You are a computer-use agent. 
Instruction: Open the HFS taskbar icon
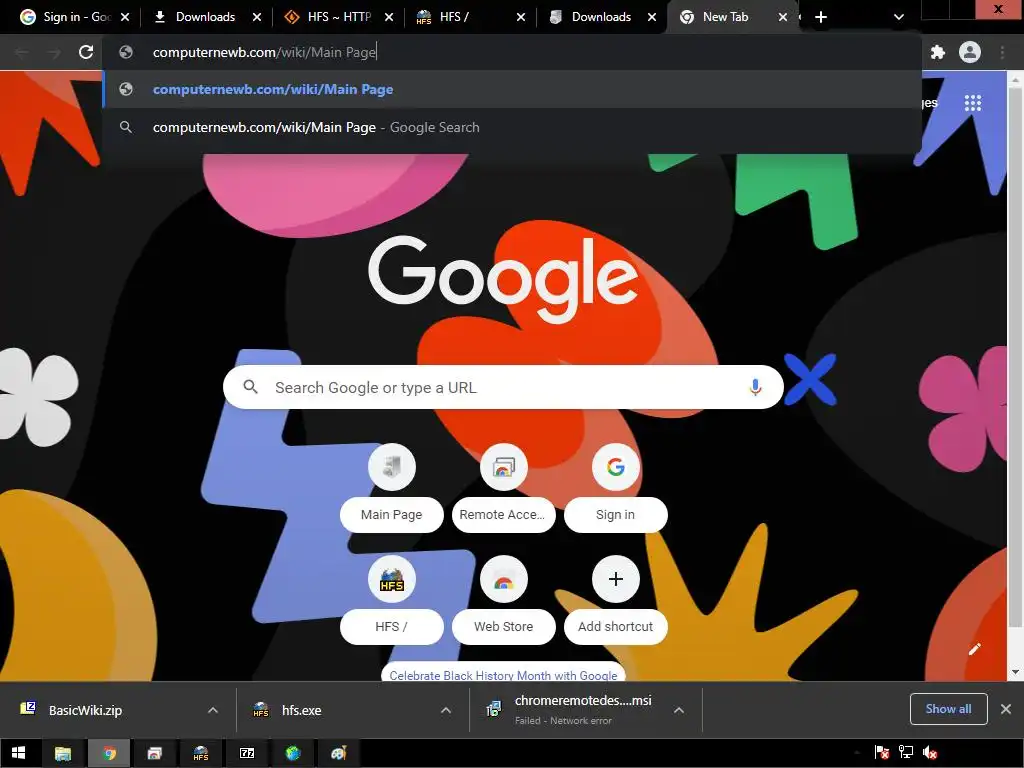[200, 753]
